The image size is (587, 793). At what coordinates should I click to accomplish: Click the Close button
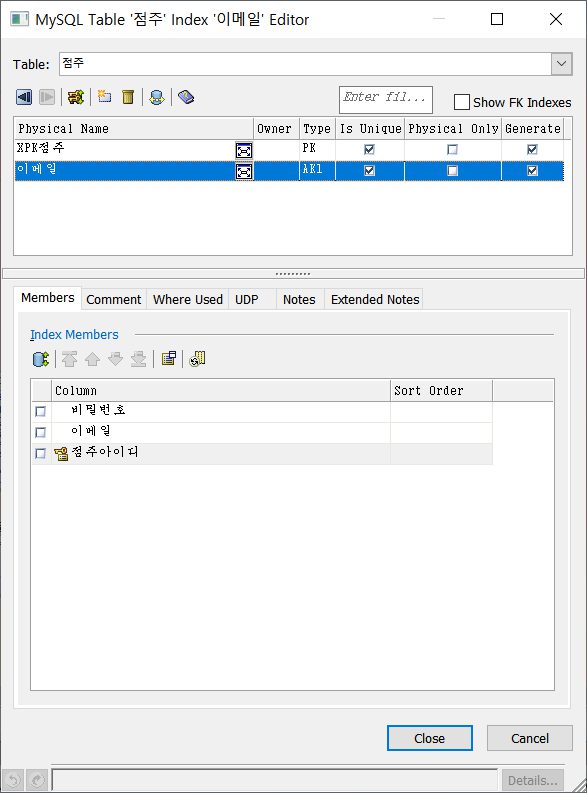(x=430, y=738)
